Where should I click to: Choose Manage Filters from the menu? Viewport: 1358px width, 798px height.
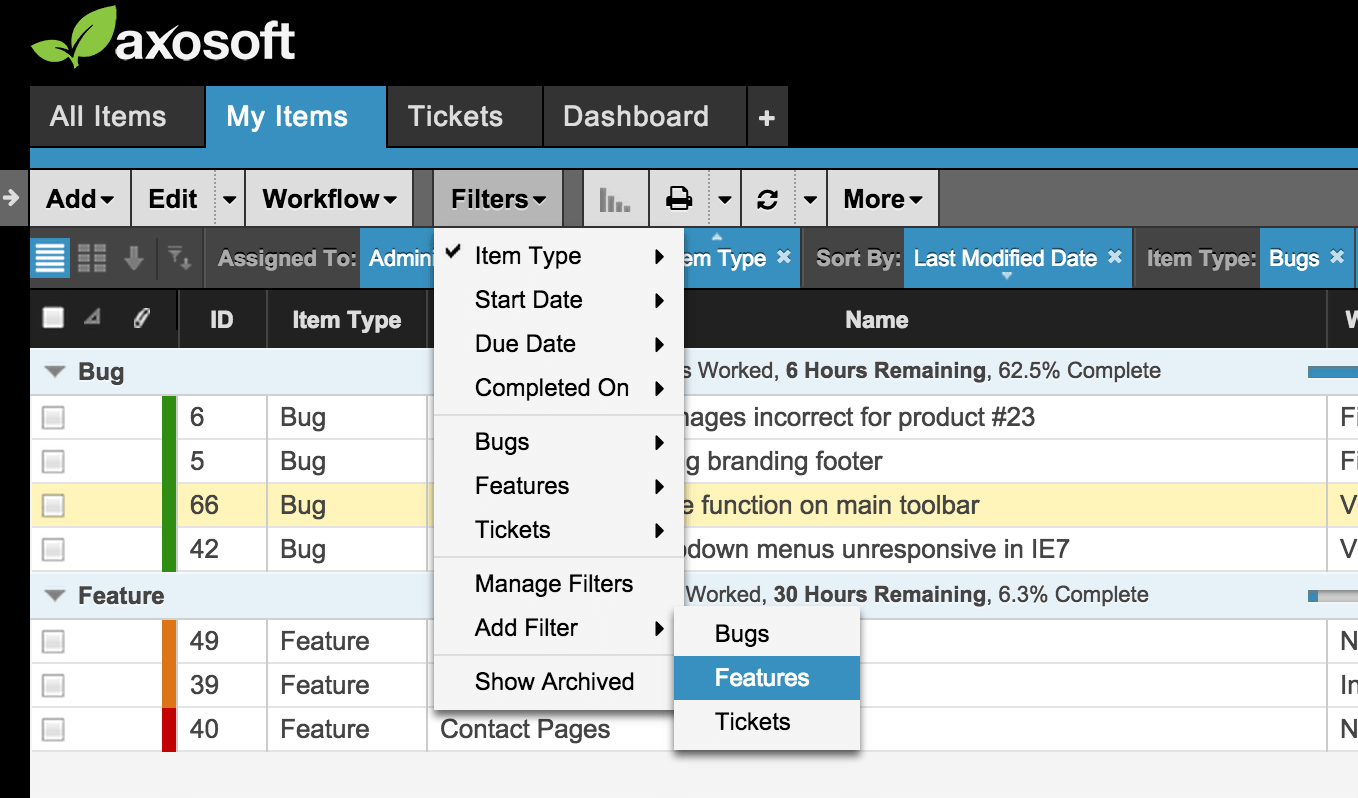559,584
